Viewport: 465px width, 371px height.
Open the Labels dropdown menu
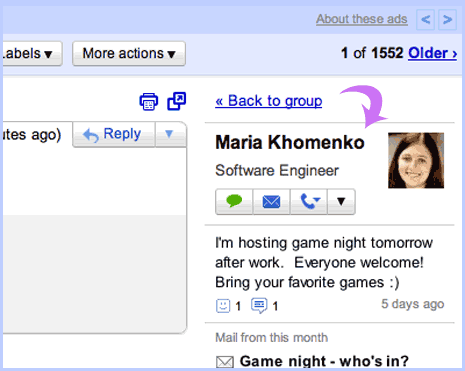(x=32, y=53)
